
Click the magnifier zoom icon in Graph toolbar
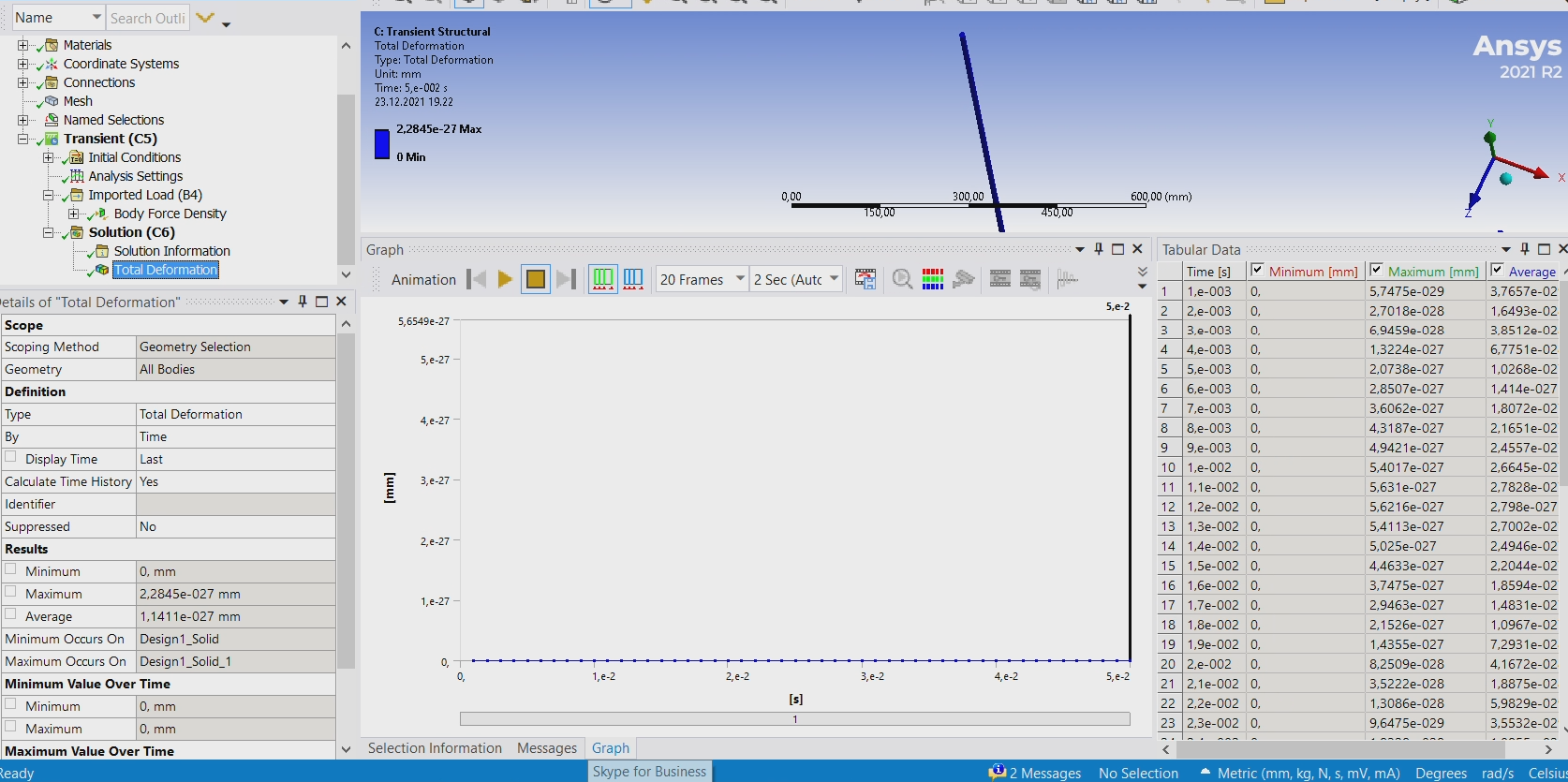(x=902, y=279)
